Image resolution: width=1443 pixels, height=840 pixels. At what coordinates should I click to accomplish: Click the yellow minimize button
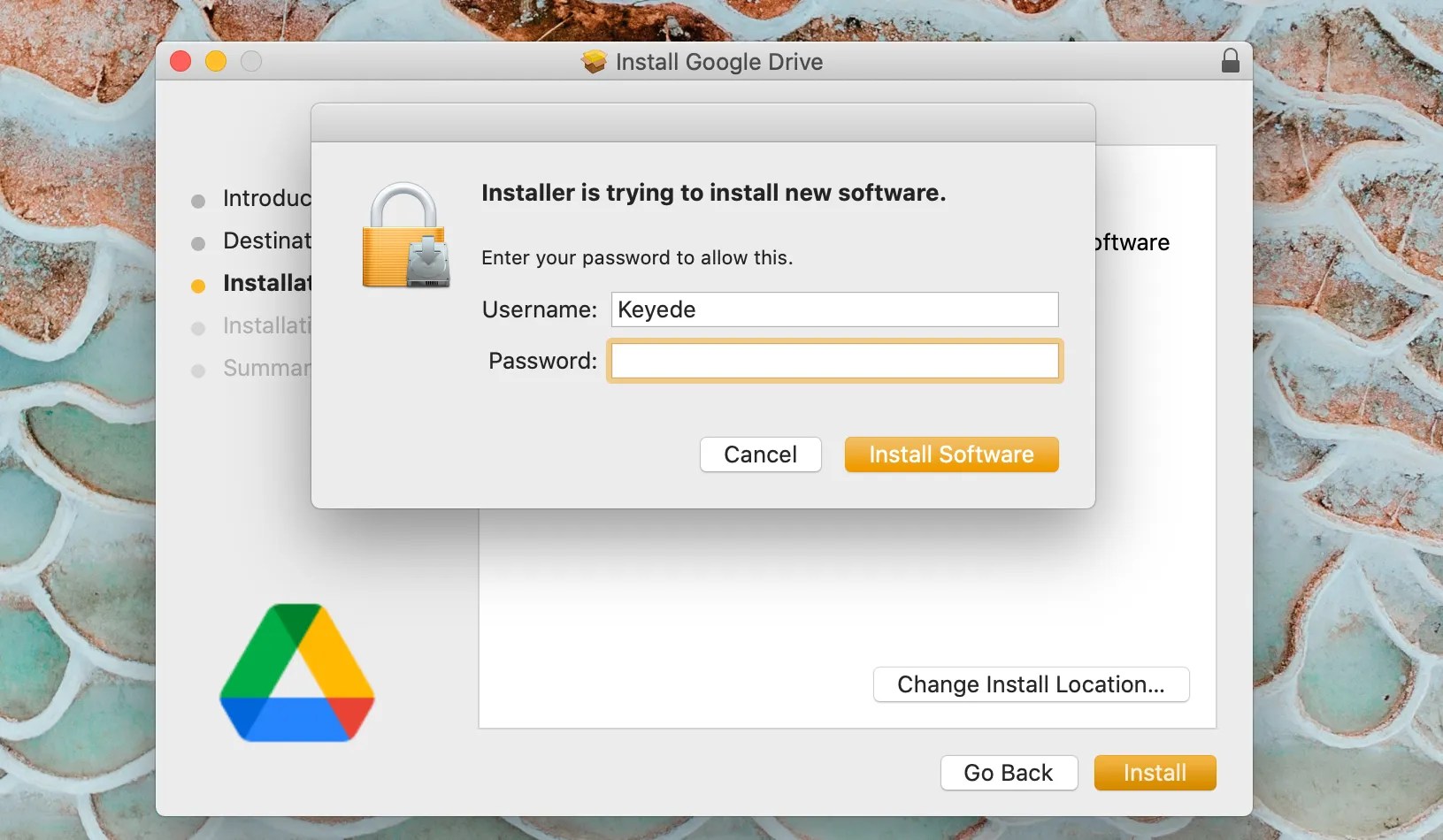point(216,61)
